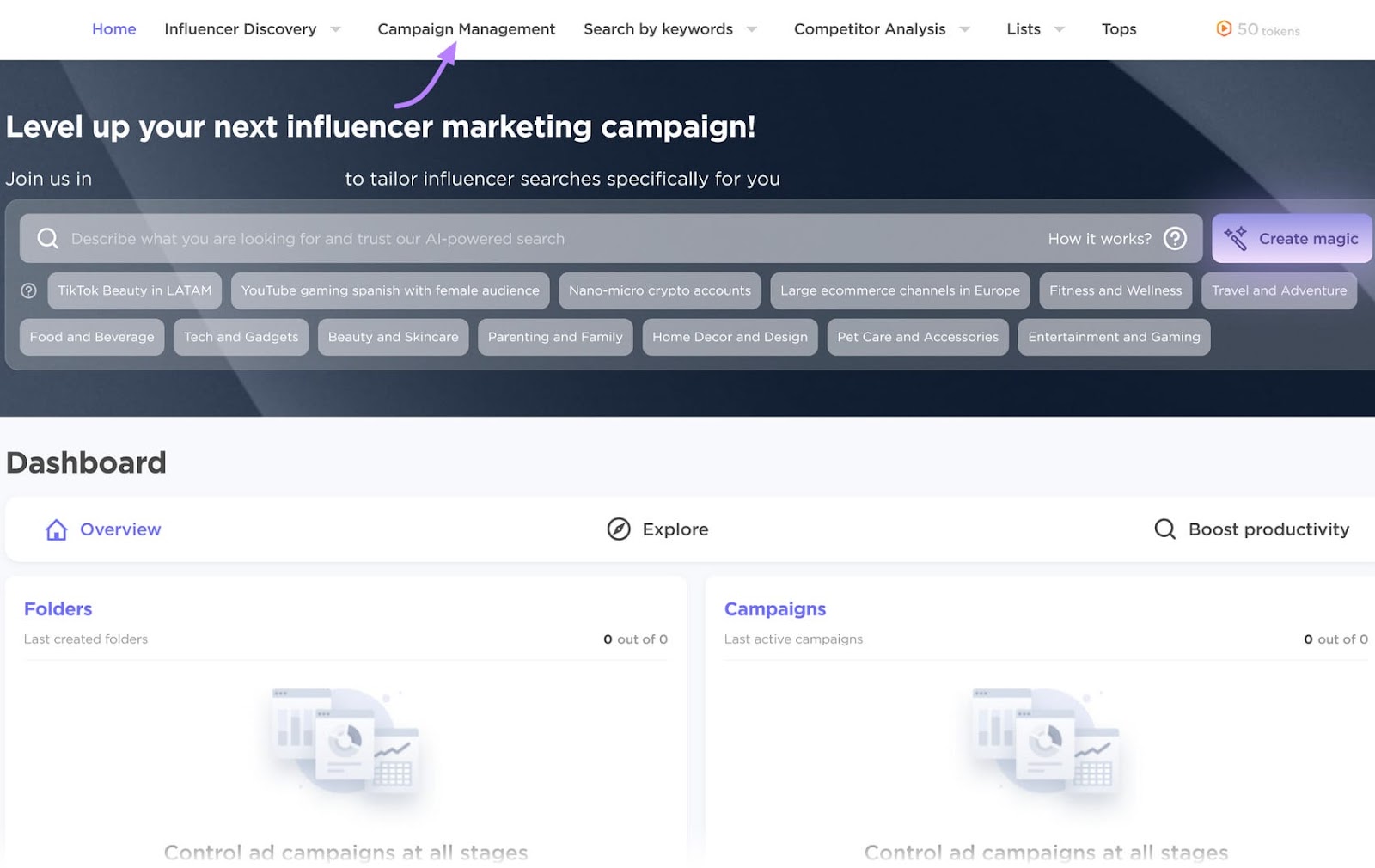
Task: Click the 50 tokens icon
Action: pyautogui.click(x=1224, y=28)
